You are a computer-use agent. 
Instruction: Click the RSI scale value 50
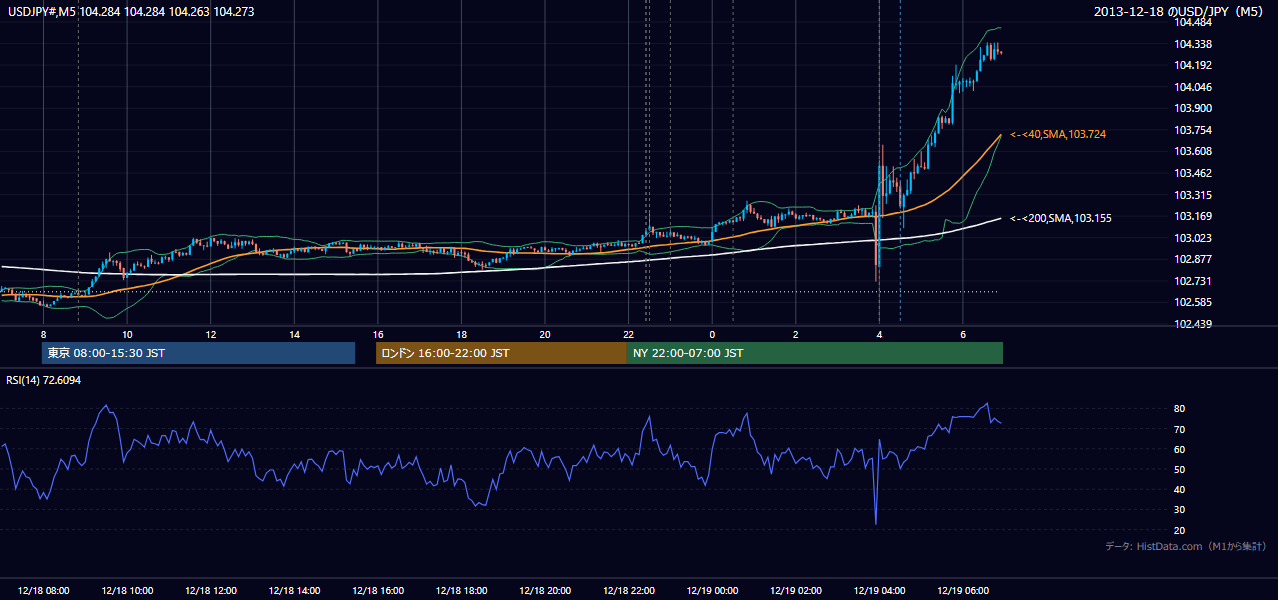tap(1180, 469)
